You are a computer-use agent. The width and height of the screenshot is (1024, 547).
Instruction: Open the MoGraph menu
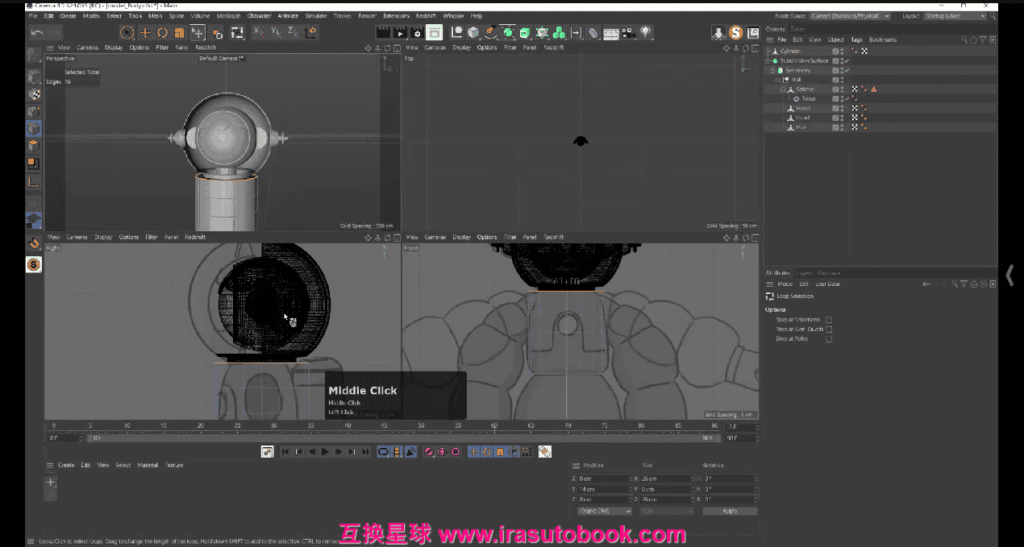click(229, 16)
